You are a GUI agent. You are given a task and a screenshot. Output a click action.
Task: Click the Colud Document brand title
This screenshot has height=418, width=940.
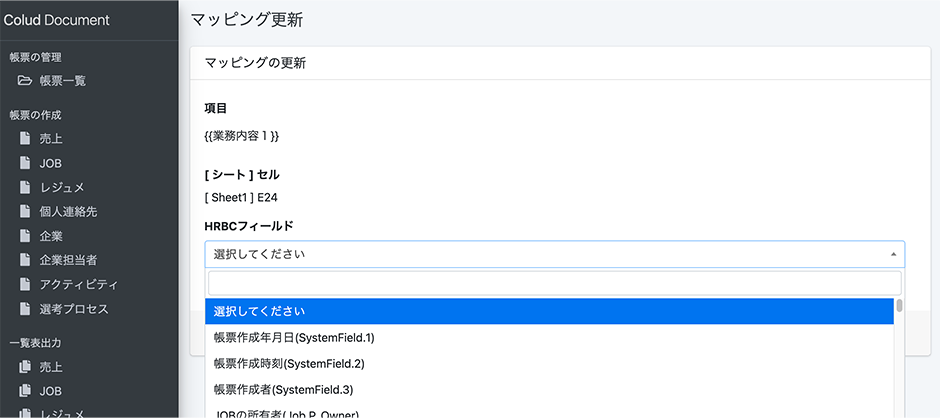[x=57, y=20]
